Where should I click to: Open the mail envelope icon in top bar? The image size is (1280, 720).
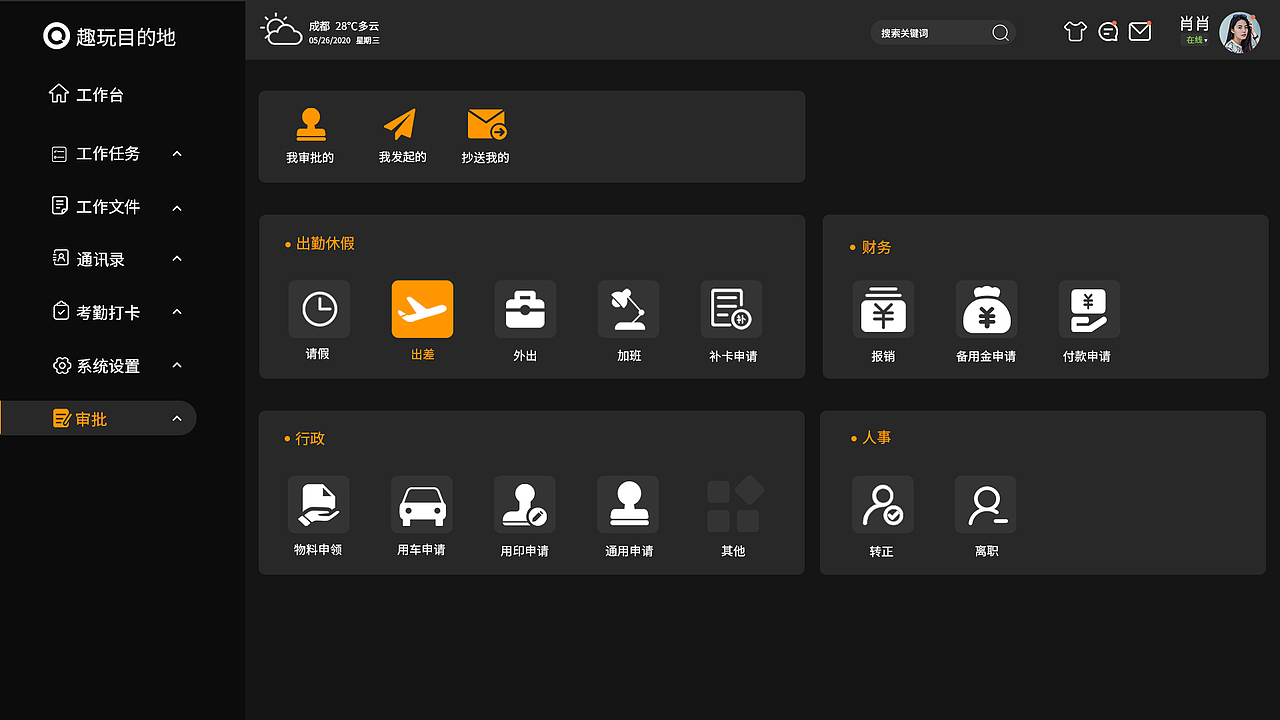click(x=1140, y=31)
